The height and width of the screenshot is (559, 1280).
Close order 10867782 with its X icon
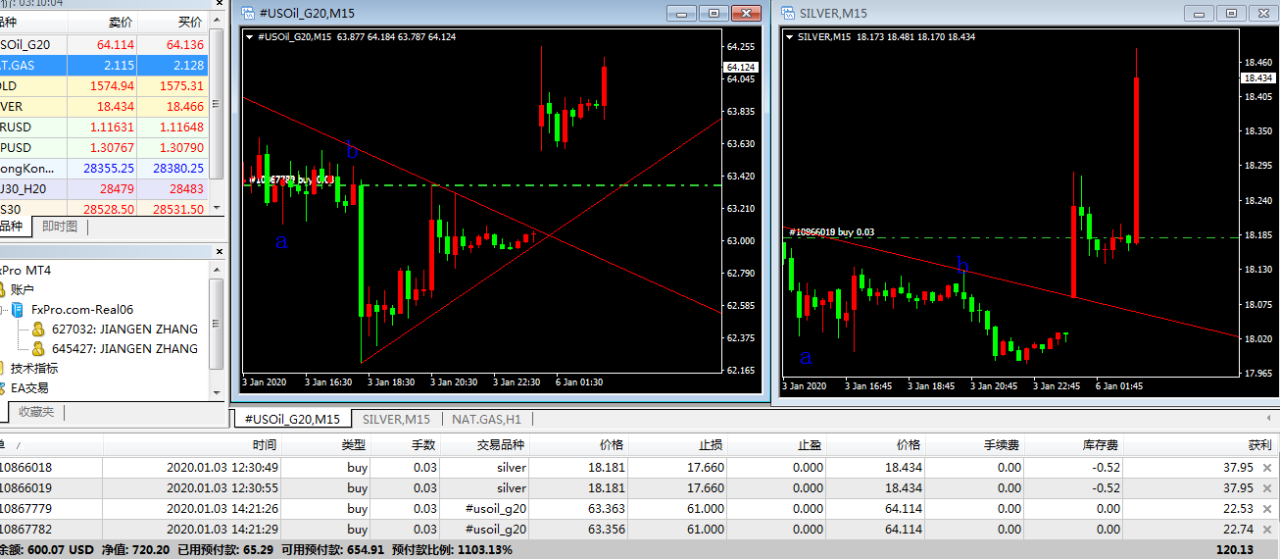pyautogui.click(x=1268, y=529)
